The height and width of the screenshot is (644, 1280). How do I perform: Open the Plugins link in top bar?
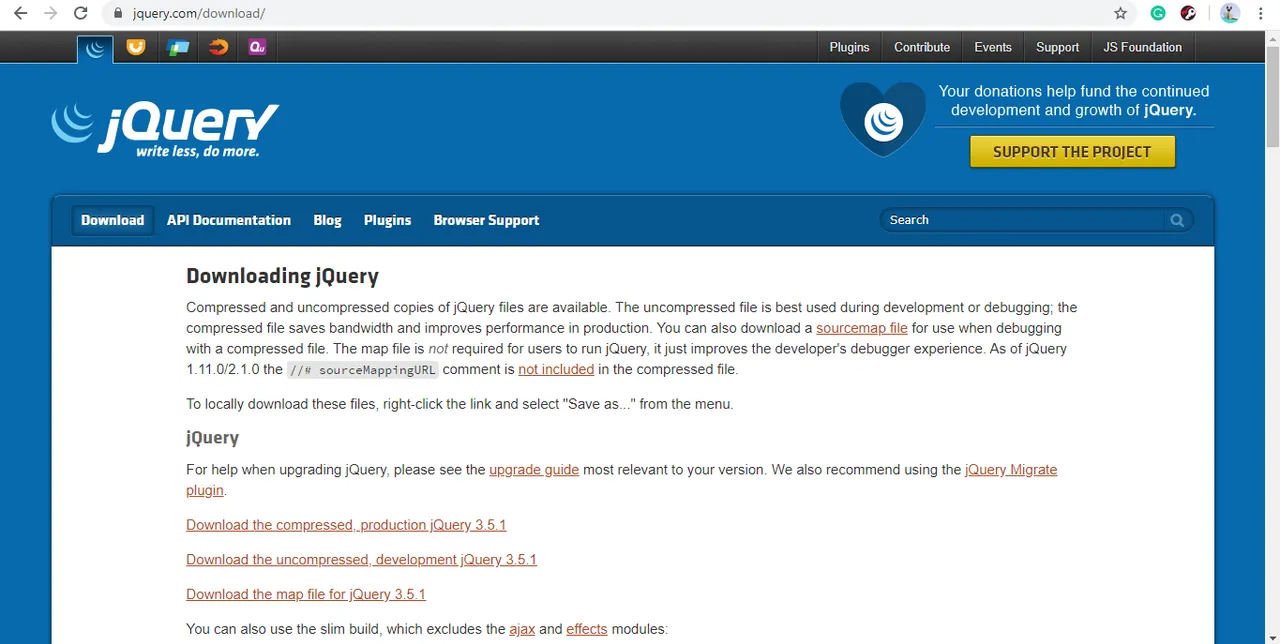click(x=849, y=47)
